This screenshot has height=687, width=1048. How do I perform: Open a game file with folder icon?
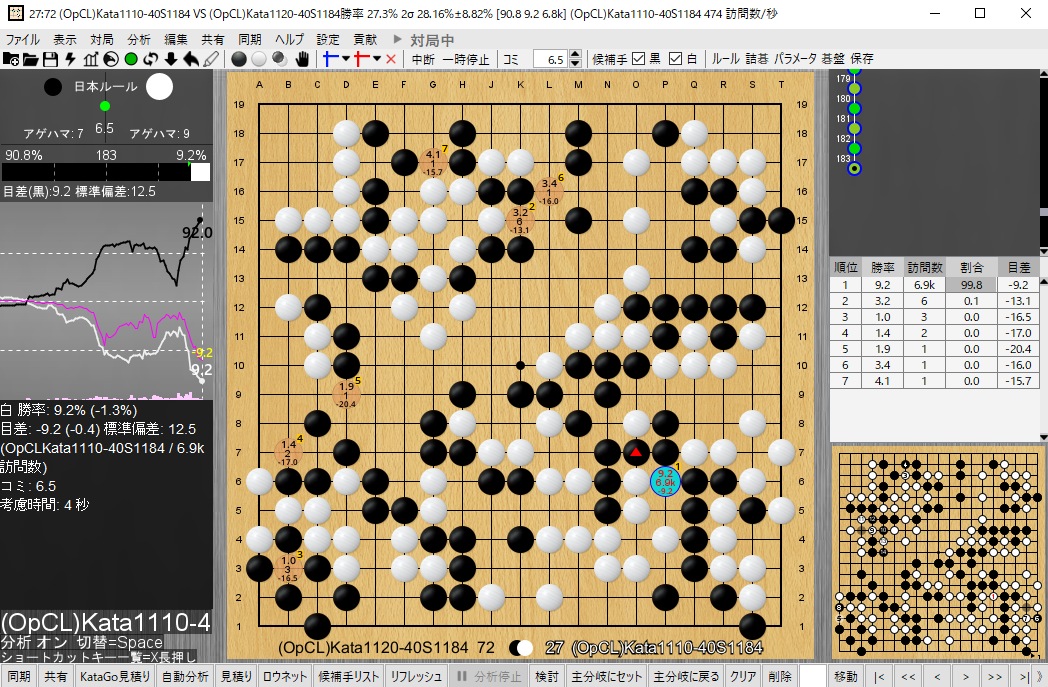click(30, 59)
